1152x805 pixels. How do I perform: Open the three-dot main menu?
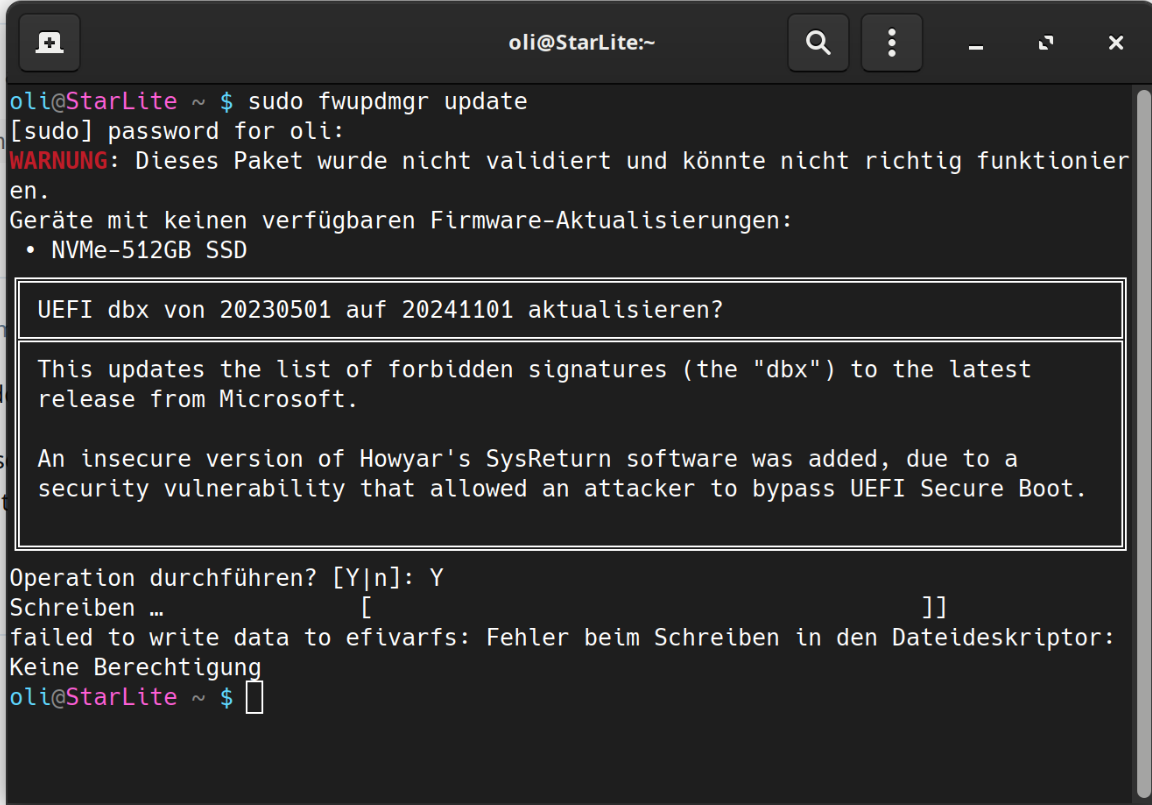[891, 43]
